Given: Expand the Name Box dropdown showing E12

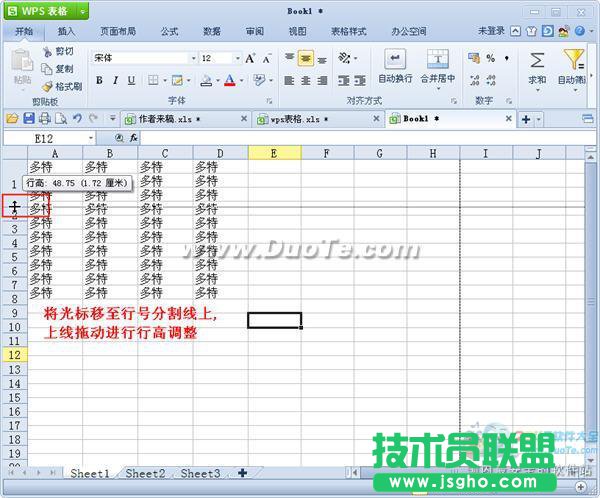Looking at the screenshot, I should click(x=91, y=138).
